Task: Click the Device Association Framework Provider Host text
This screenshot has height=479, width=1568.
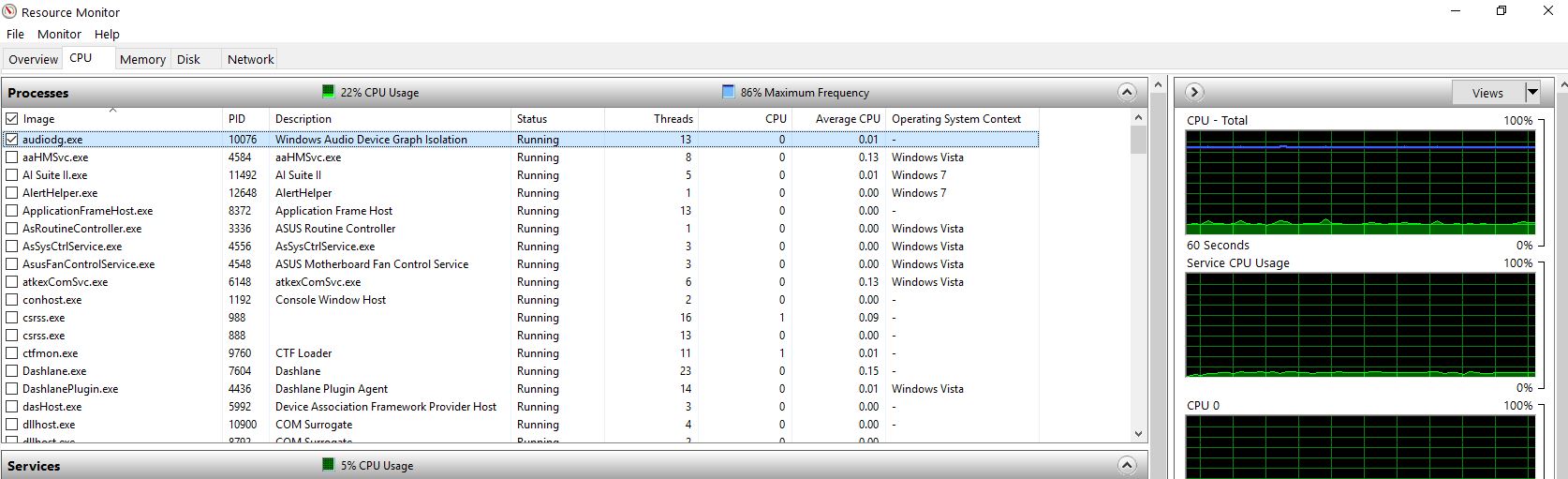Action: [x=386, y=407]
